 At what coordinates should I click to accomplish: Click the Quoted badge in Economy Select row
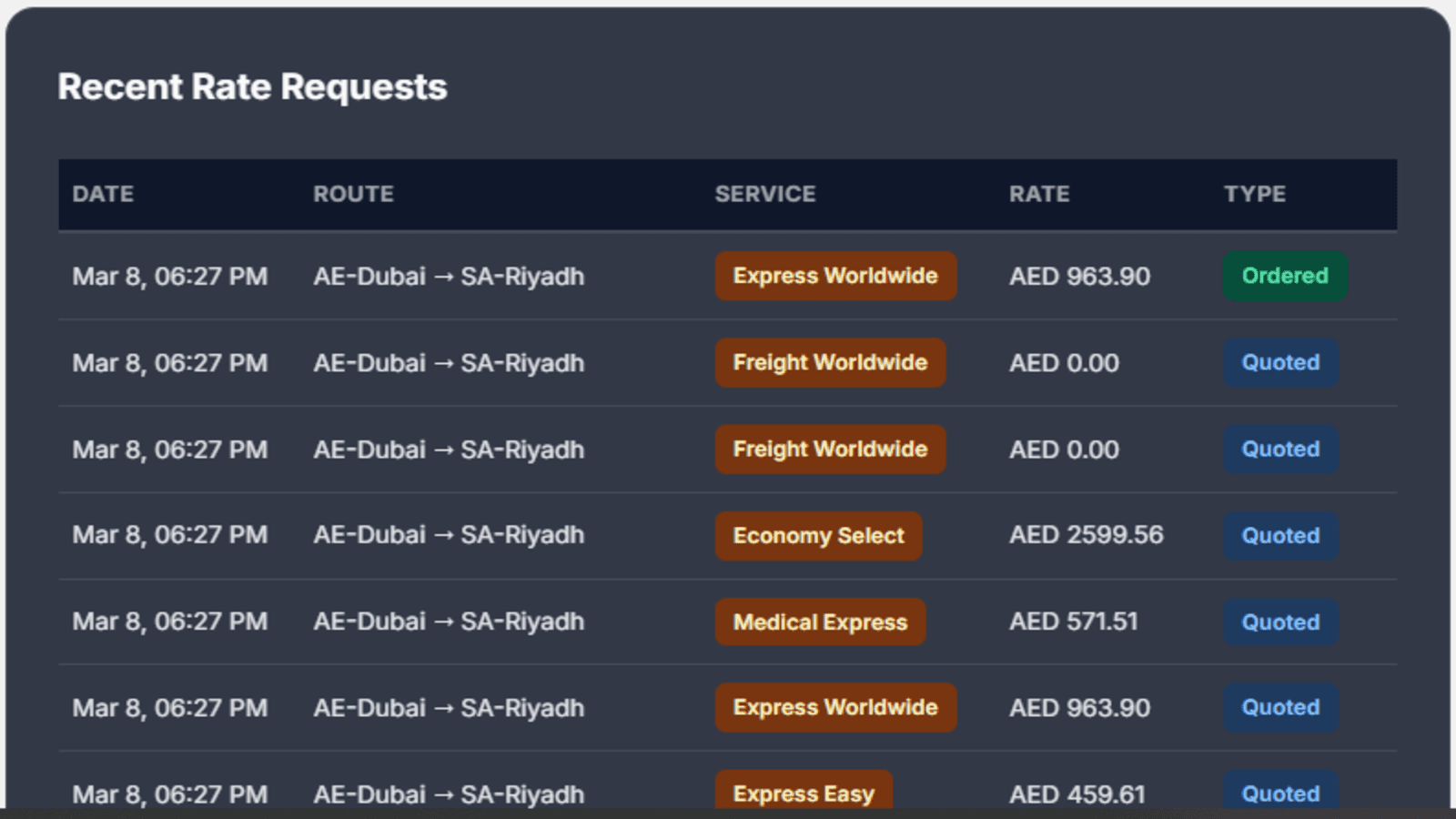[x=1280, y=536]
